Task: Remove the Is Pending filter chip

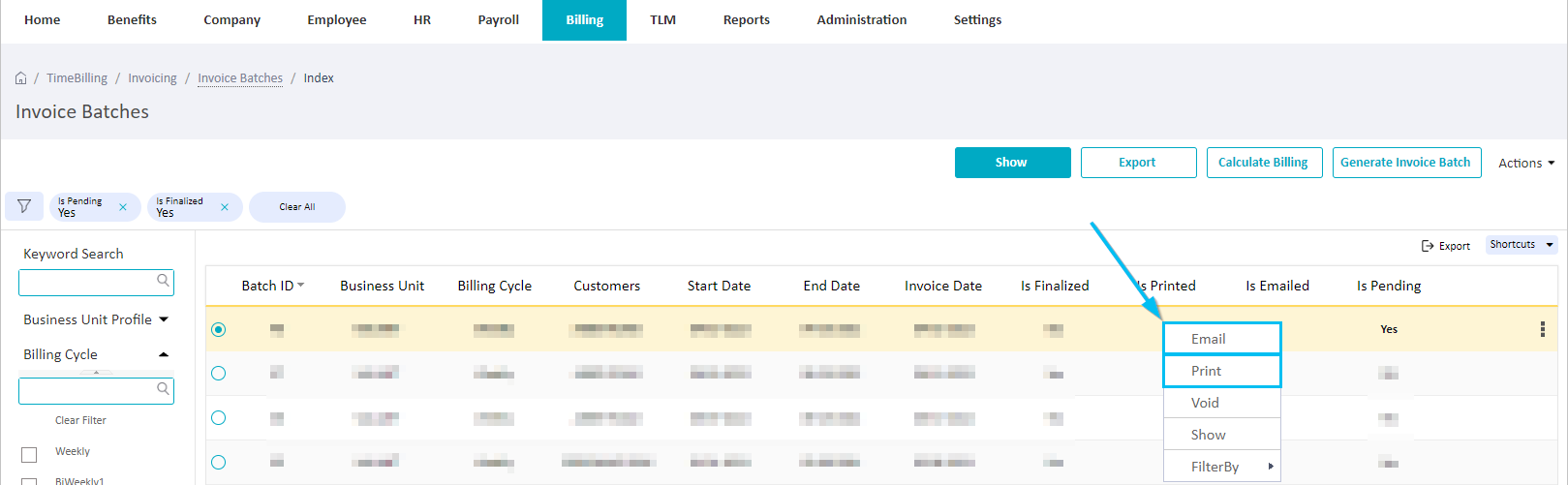Action: pyautogui.click(x=123, y=207)
